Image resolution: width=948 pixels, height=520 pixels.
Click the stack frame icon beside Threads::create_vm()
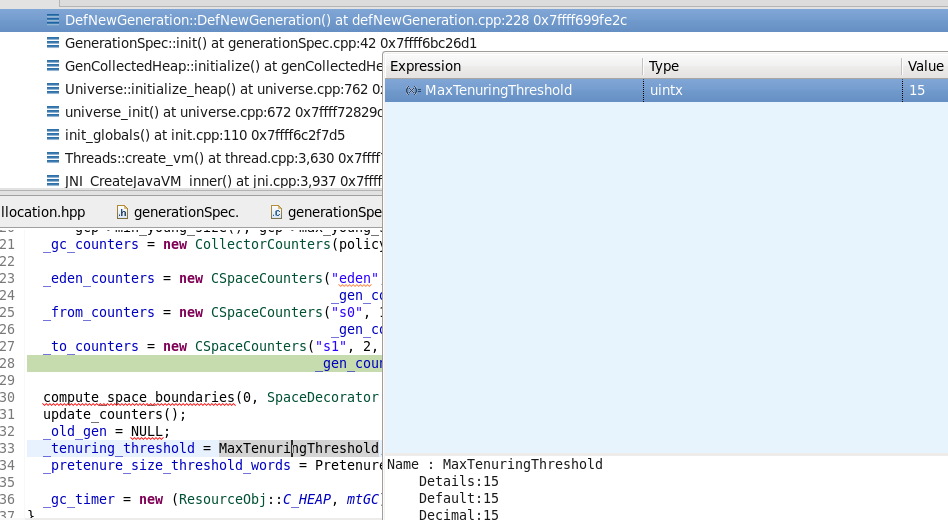[53, 157]
